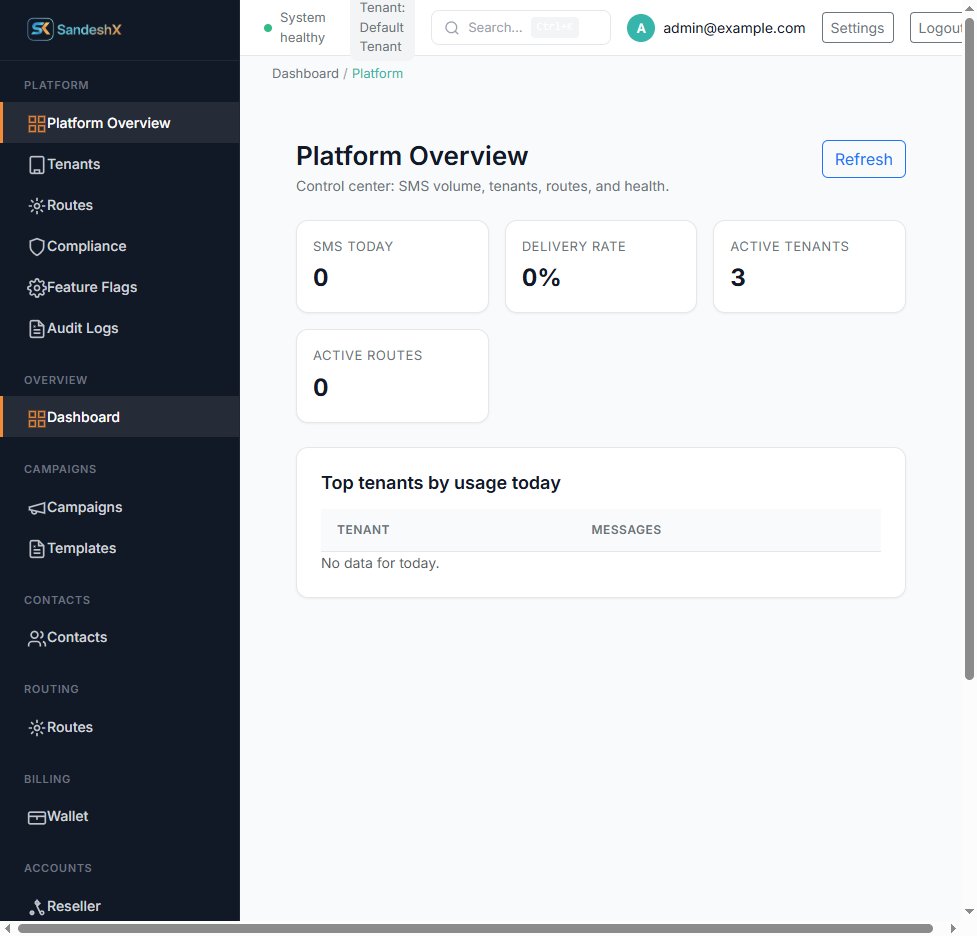Click the Audit Logs document icon
Screen dimensions: 977x936
coord(37,328)
